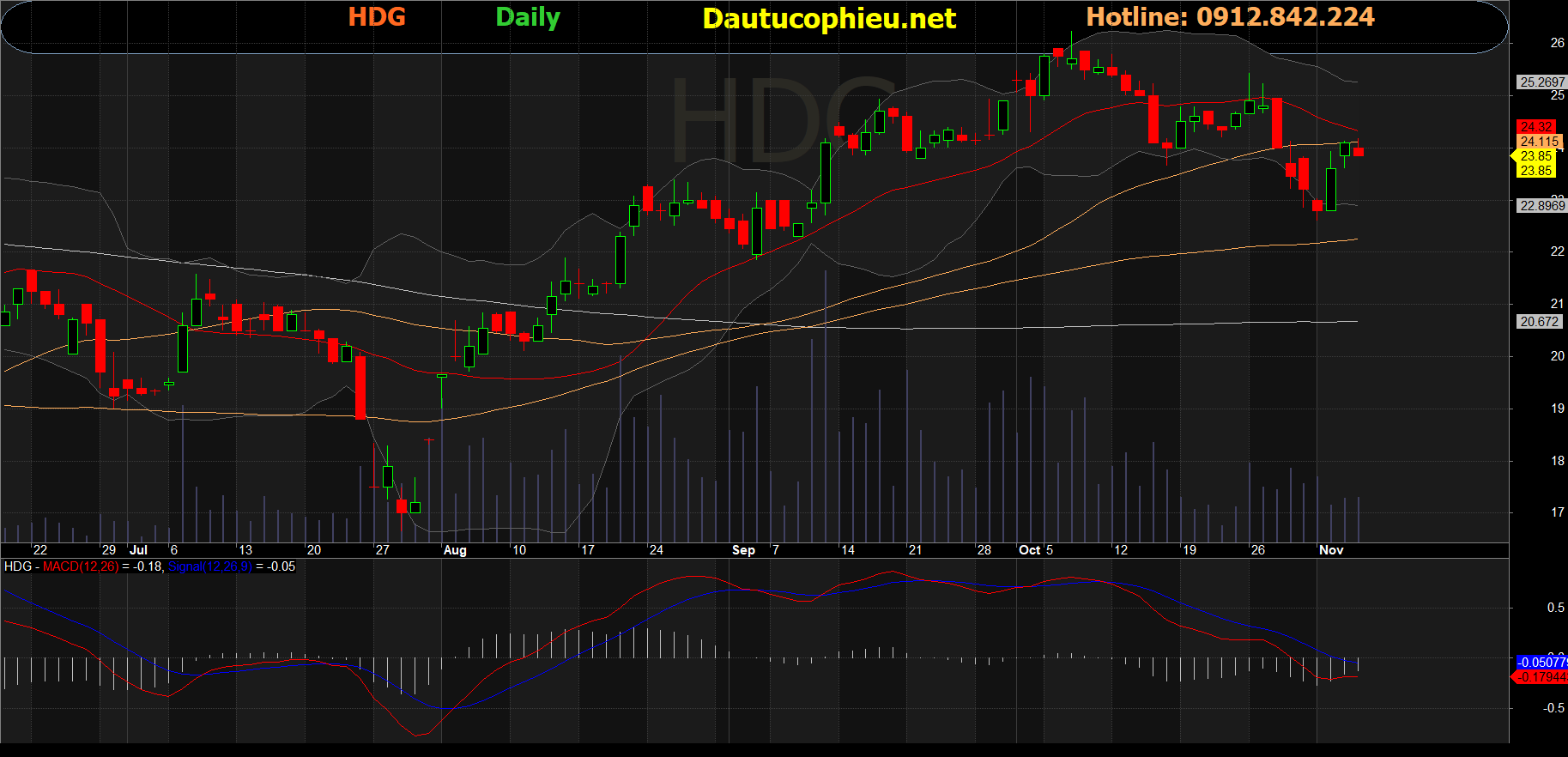Select date axis label 24 before Sep
The width and height of the screenshot is (1568, 757).
656,550
